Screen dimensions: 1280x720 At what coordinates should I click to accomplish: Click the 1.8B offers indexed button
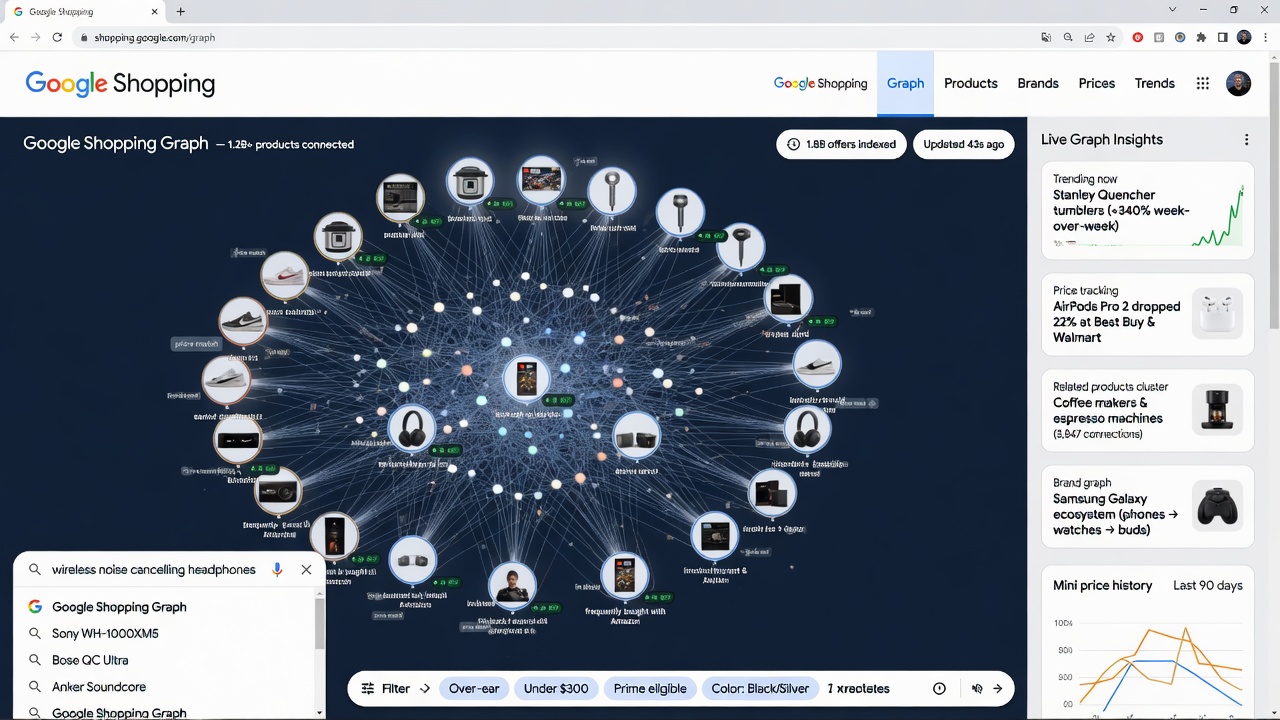[841, 144]
